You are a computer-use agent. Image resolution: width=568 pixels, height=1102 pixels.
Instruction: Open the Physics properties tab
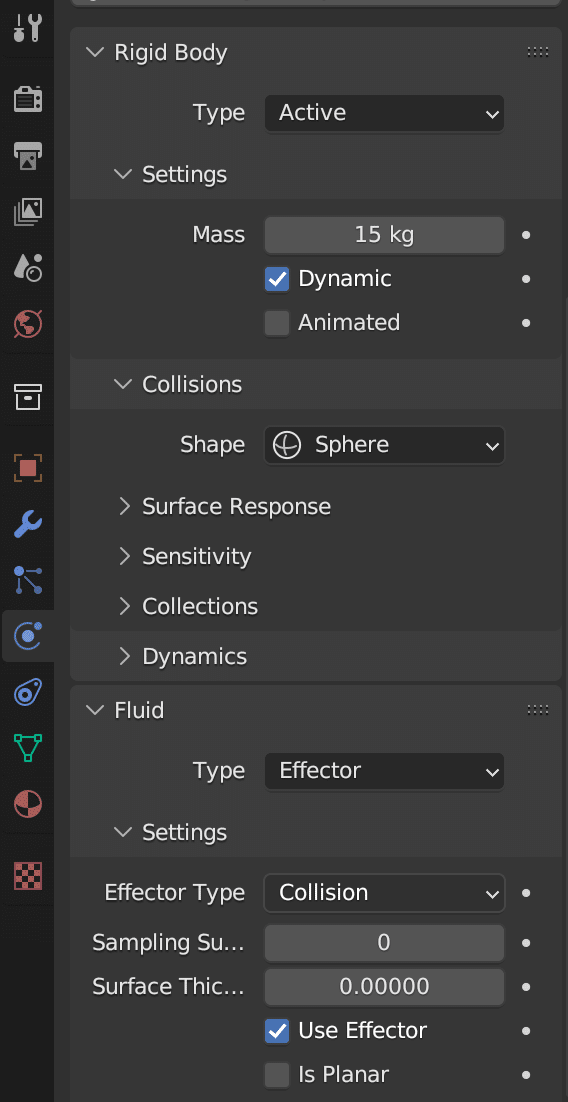[28, 636]
